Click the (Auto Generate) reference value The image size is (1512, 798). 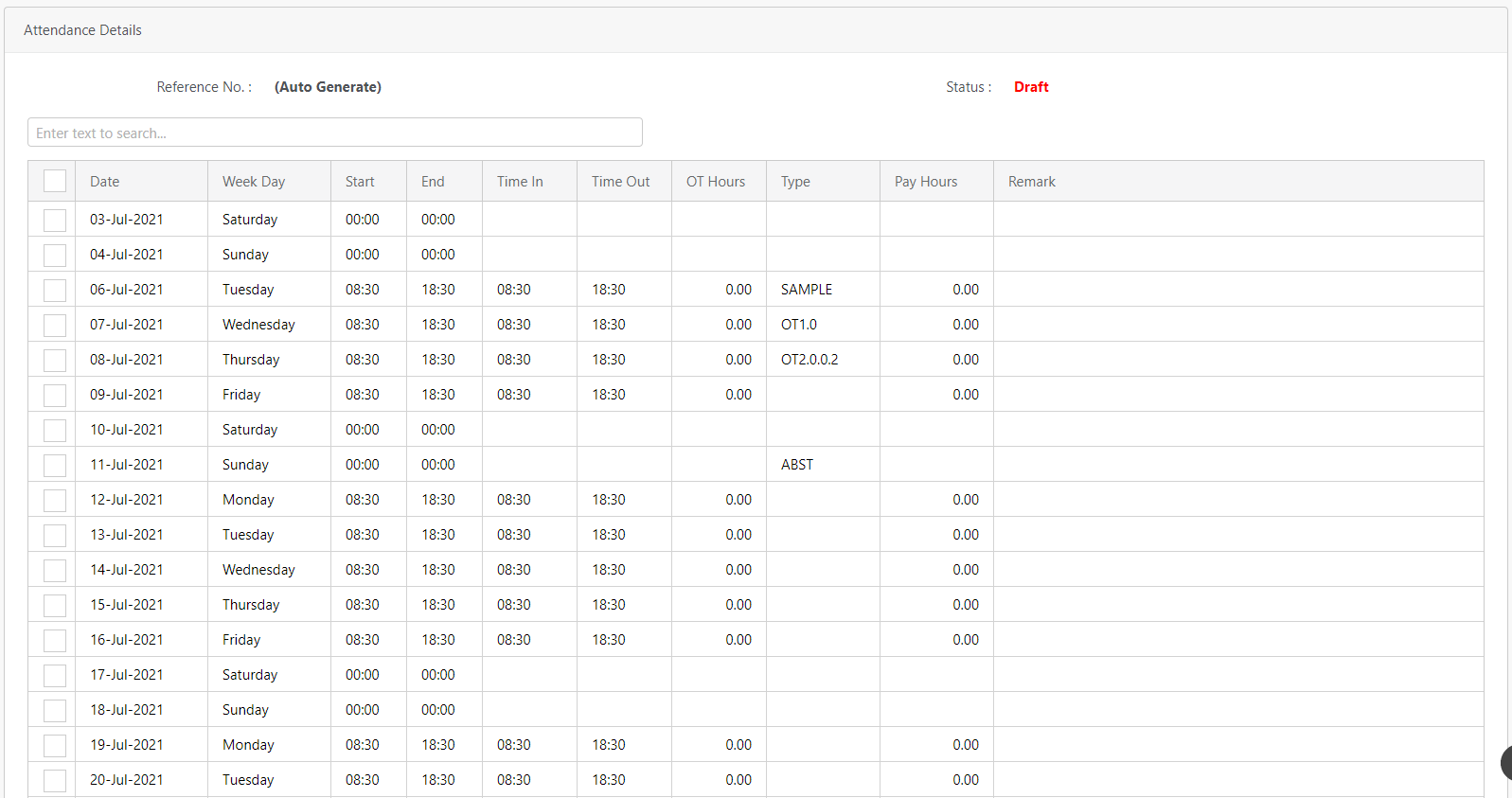328,87
